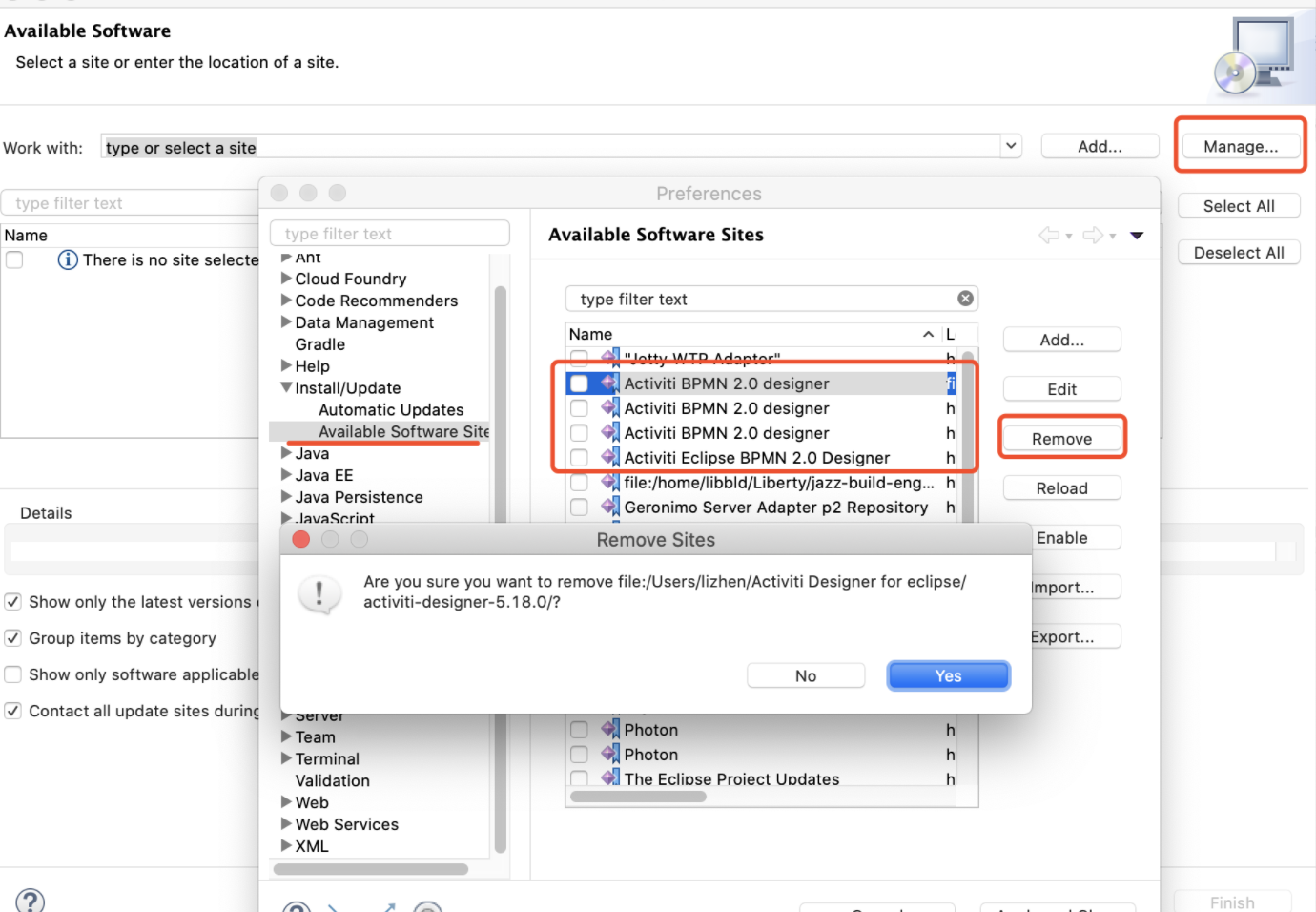Click the site icon for the file:/home/libbld row
The height and width of the screenshot is (912, 1316).
click(610, 482)
